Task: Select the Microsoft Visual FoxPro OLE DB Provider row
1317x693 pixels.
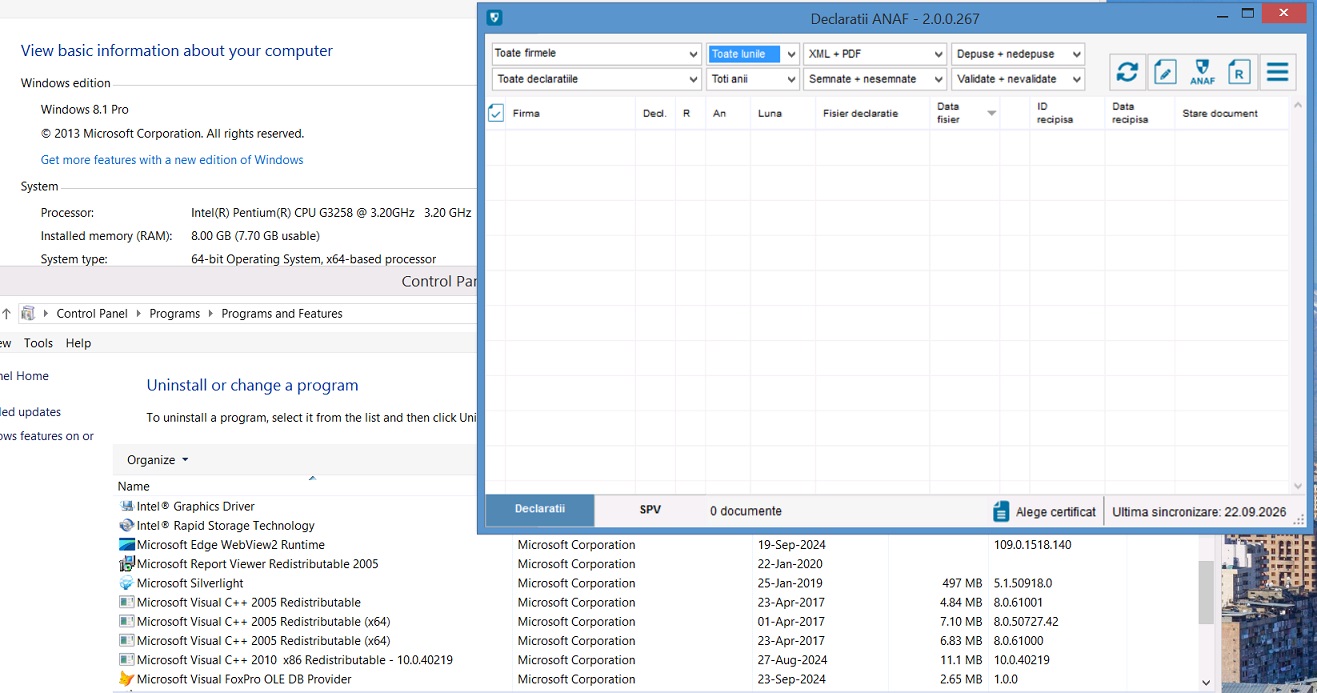Action: pyautogui.click(x=655, y=679)
